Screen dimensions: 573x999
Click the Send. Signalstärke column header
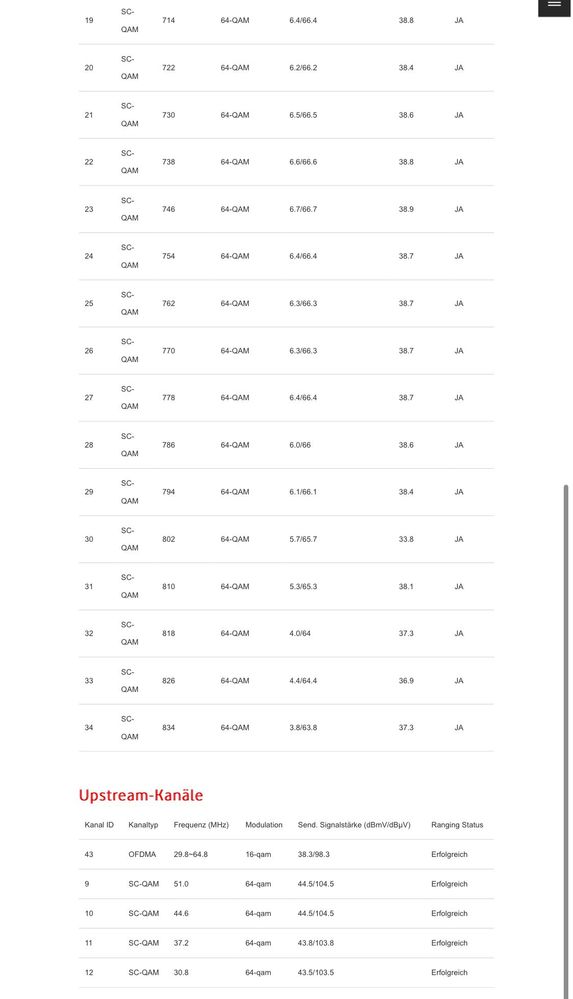[354, 824]
